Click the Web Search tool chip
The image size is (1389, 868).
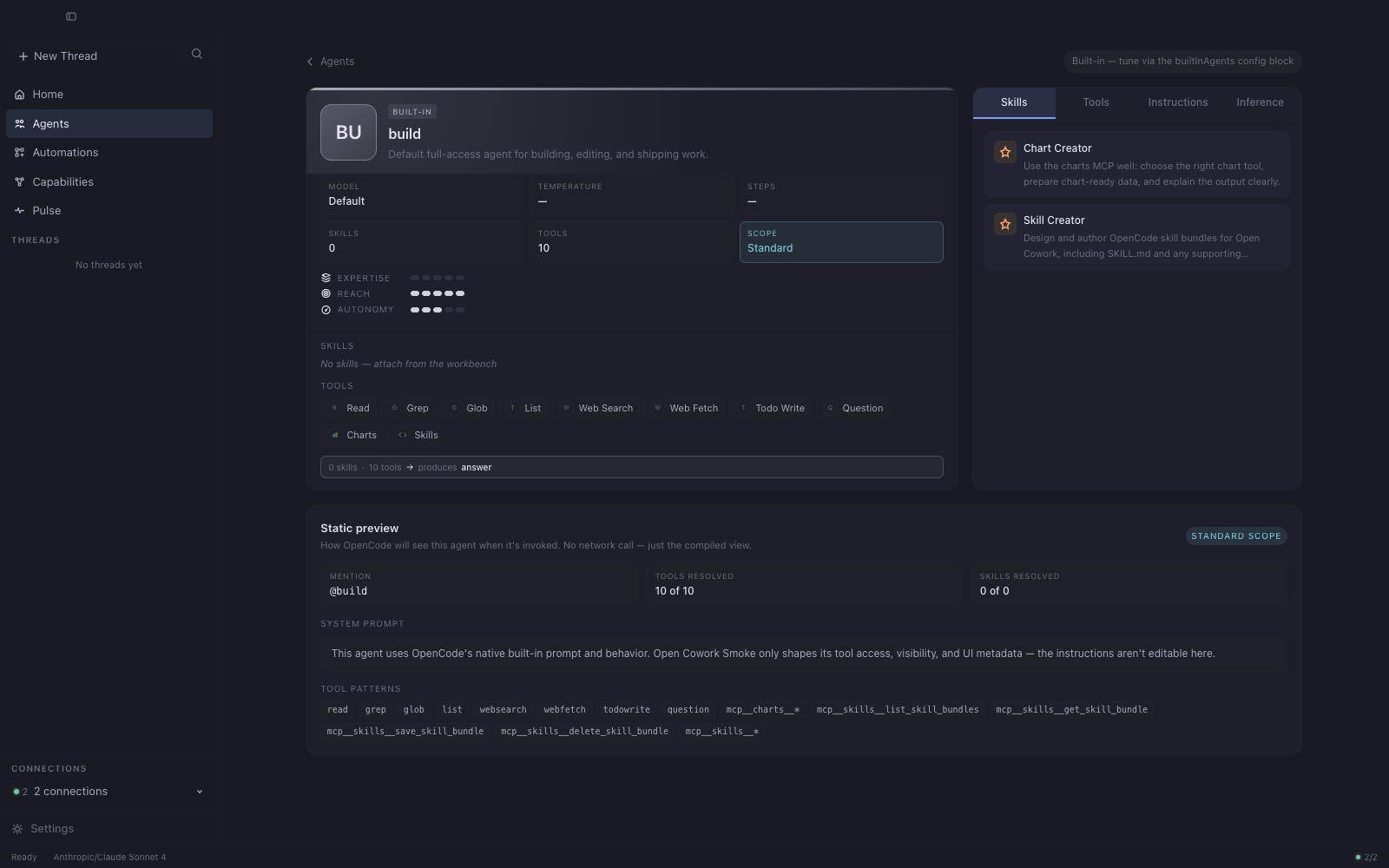tap(597, 408)
